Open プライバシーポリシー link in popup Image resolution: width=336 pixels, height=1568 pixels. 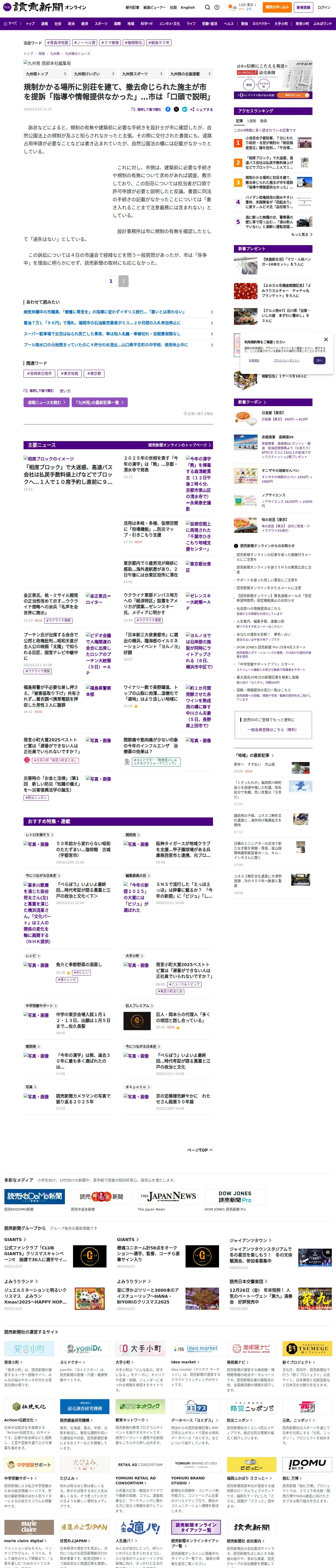tap(286, 360)
